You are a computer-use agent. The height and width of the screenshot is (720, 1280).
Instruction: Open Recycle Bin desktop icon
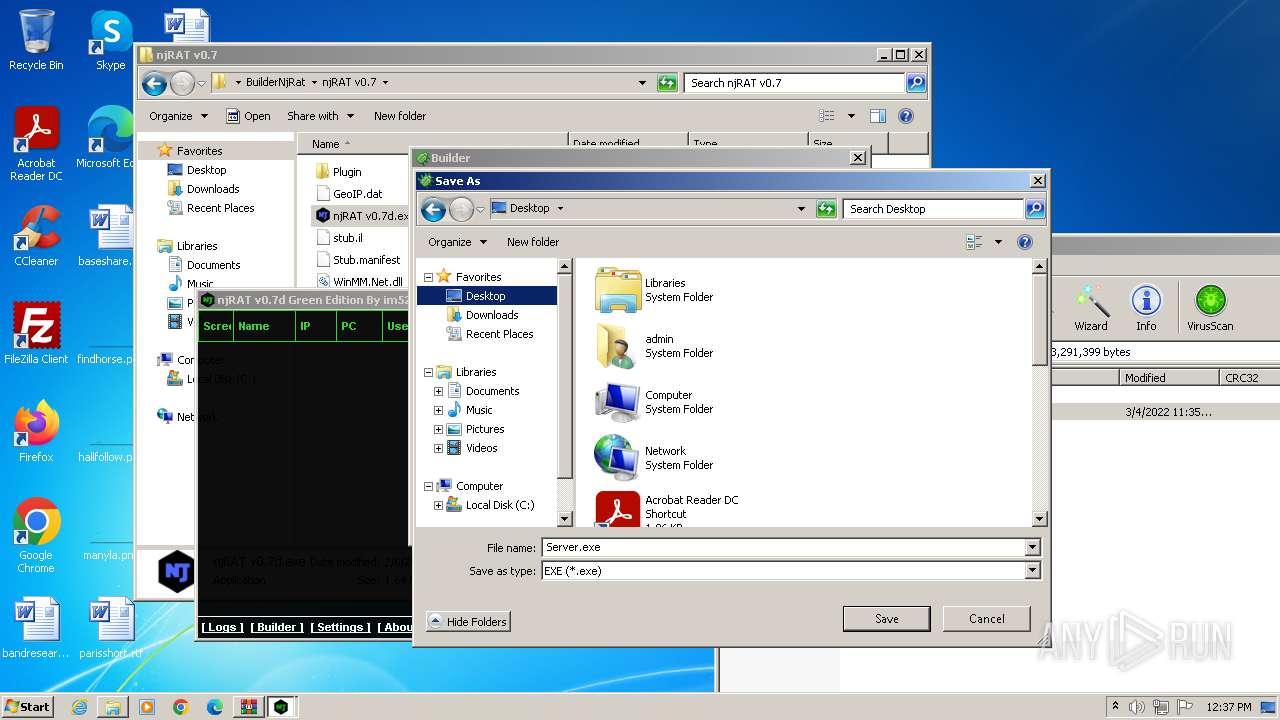(x=36, y=40)
